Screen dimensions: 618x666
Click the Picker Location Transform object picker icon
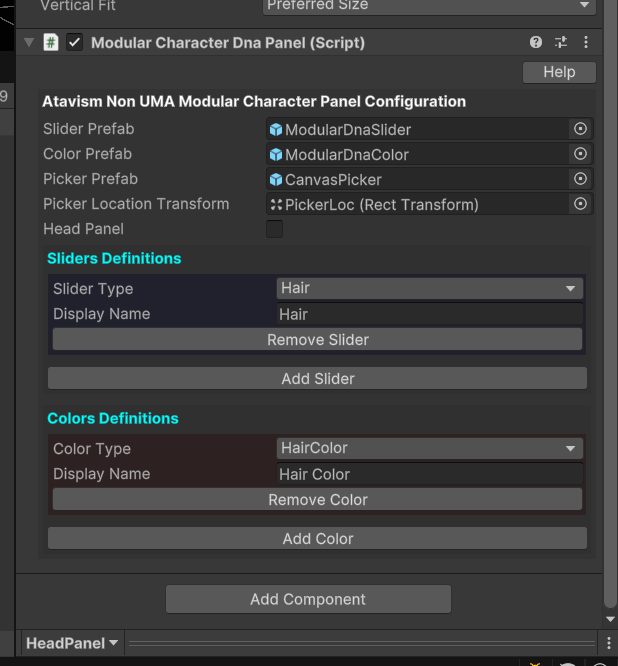point(579,204)
